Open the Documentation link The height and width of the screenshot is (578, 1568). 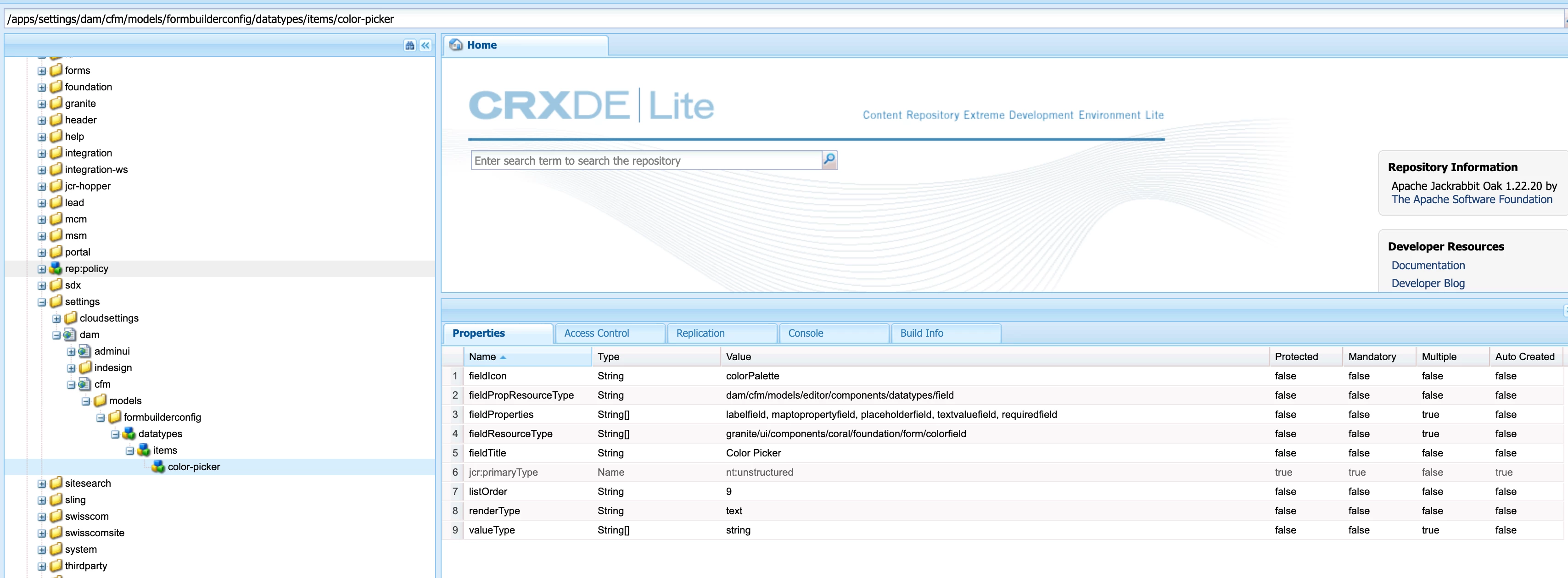point(1428,266)
